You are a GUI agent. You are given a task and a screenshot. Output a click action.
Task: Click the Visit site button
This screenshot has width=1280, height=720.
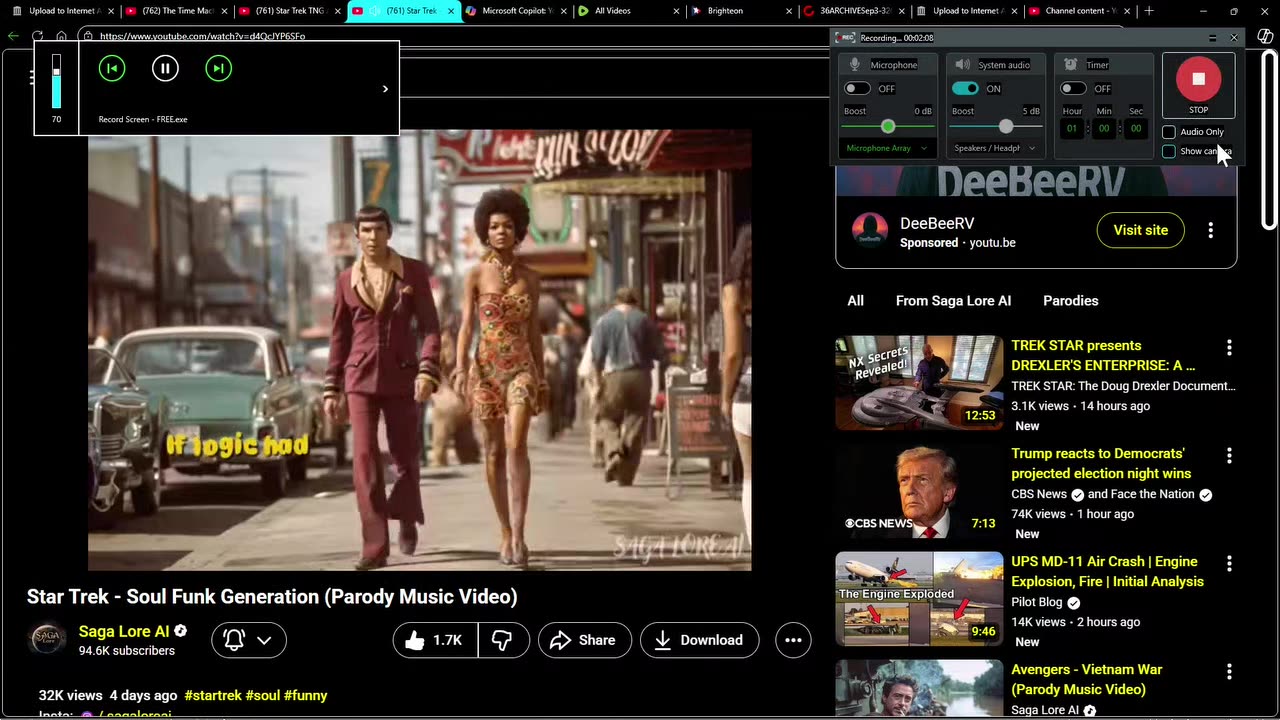point(1140,230)
